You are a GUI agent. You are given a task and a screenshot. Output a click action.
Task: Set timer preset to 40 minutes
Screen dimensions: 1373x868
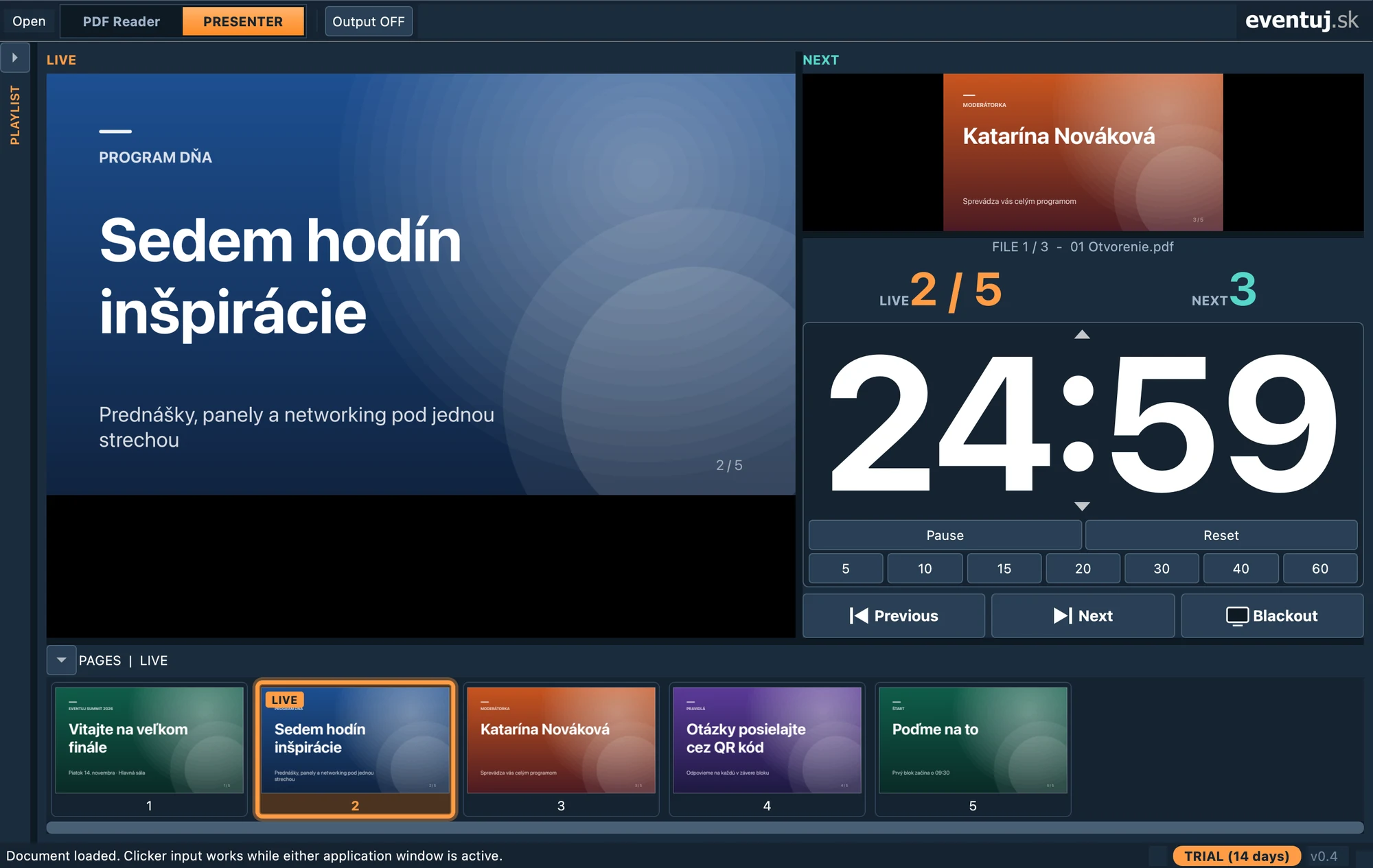click(x=1241, y=569)
